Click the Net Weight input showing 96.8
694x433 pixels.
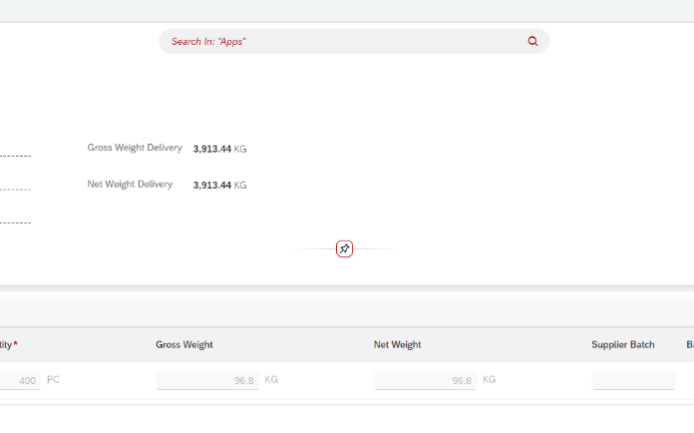(x=425, y=381)
